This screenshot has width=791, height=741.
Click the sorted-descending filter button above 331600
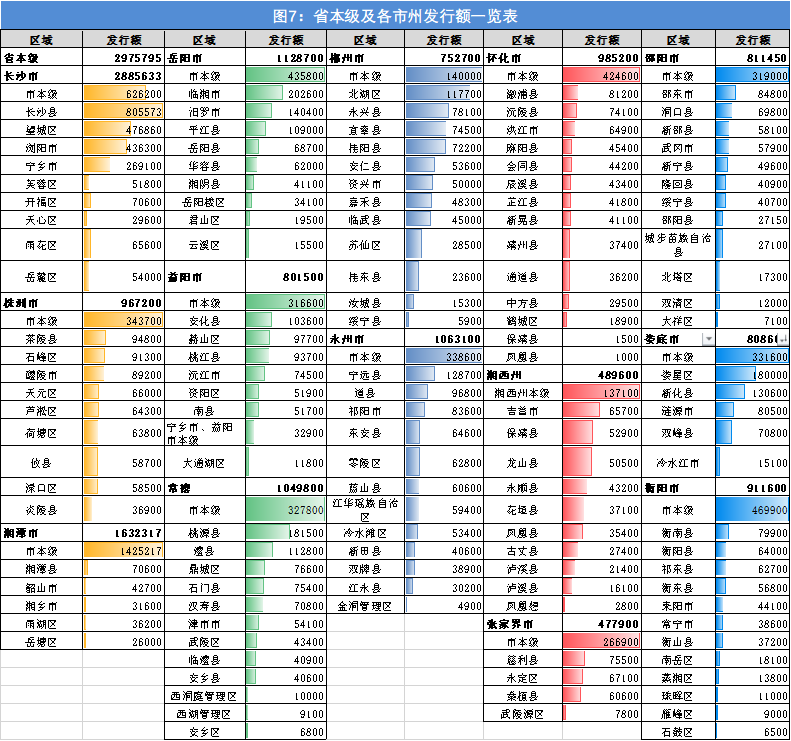783,339
